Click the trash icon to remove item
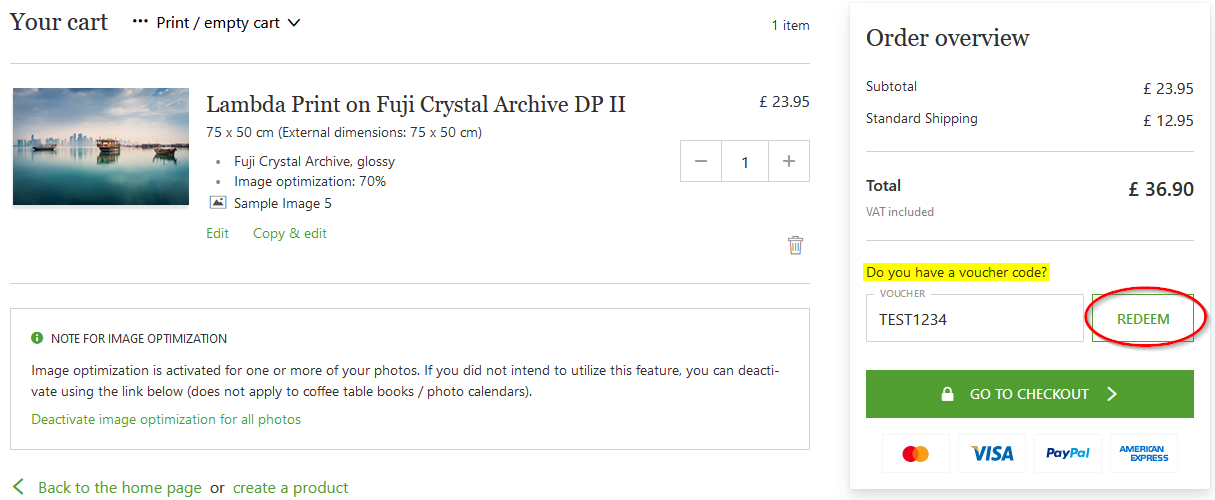Screen dimensions: 1215x500 pyautogui.click(x=795, y=245)
